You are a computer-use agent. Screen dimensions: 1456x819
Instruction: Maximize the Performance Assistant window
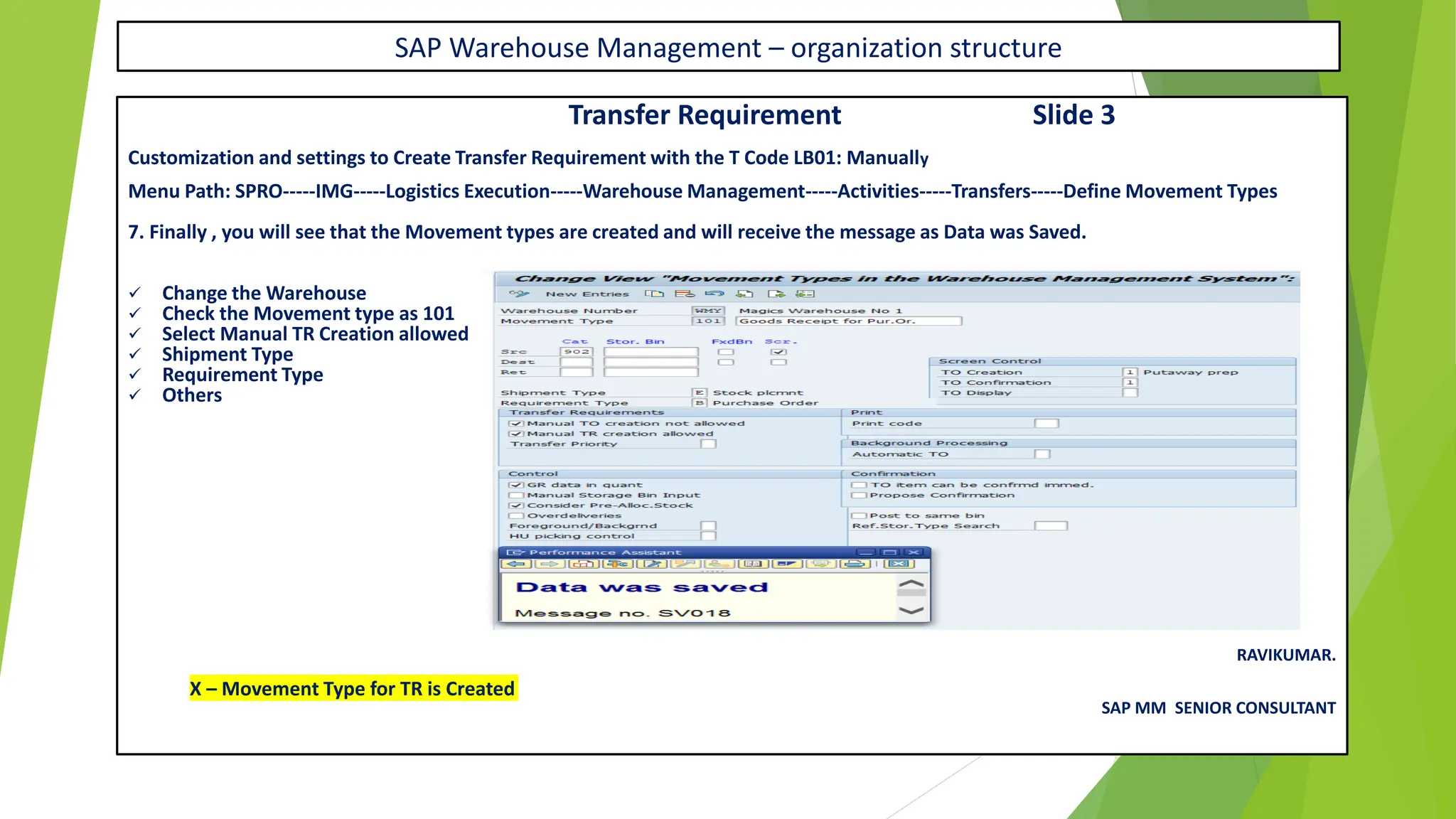[889, 552]
